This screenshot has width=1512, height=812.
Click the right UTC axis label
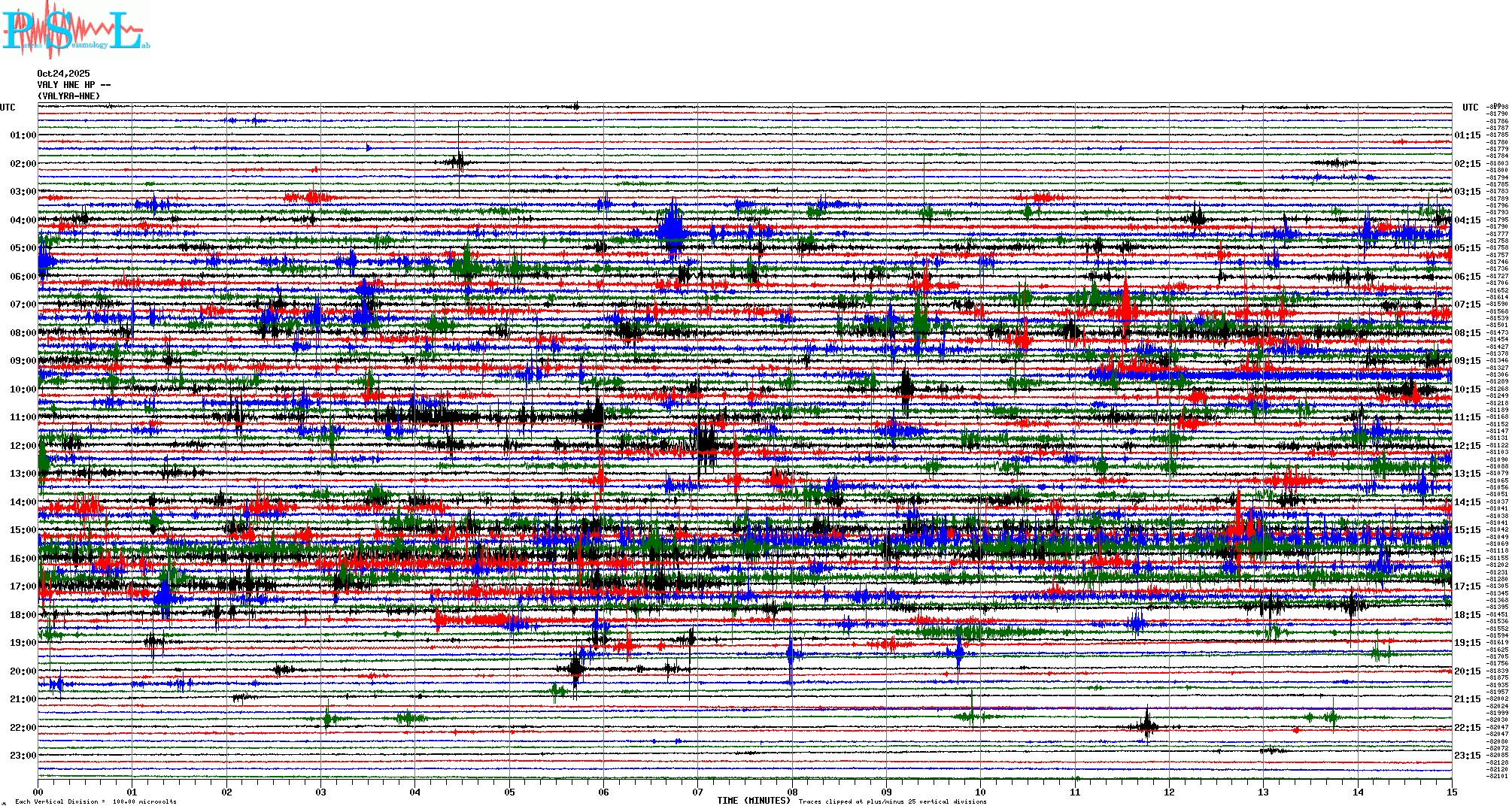[x=1470, y=108]
